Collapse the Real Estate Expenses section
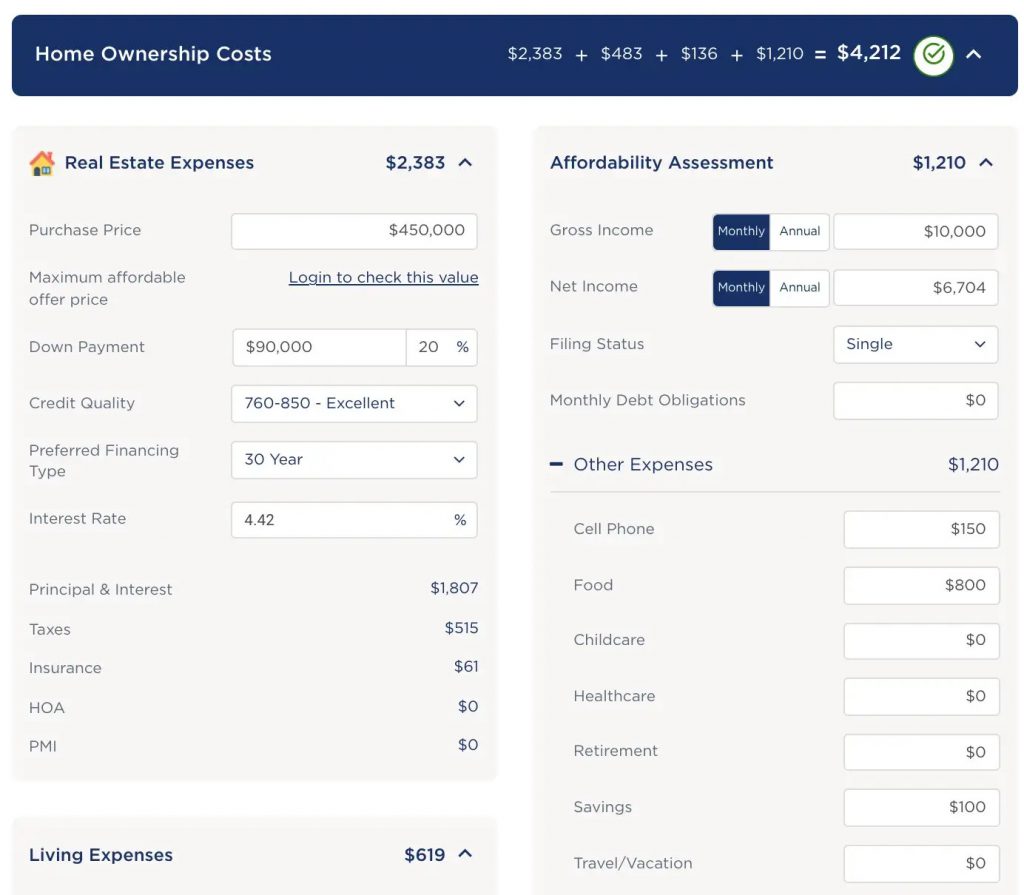The width and height of the screenshot is (1024, 895). (x=465, y=163)
